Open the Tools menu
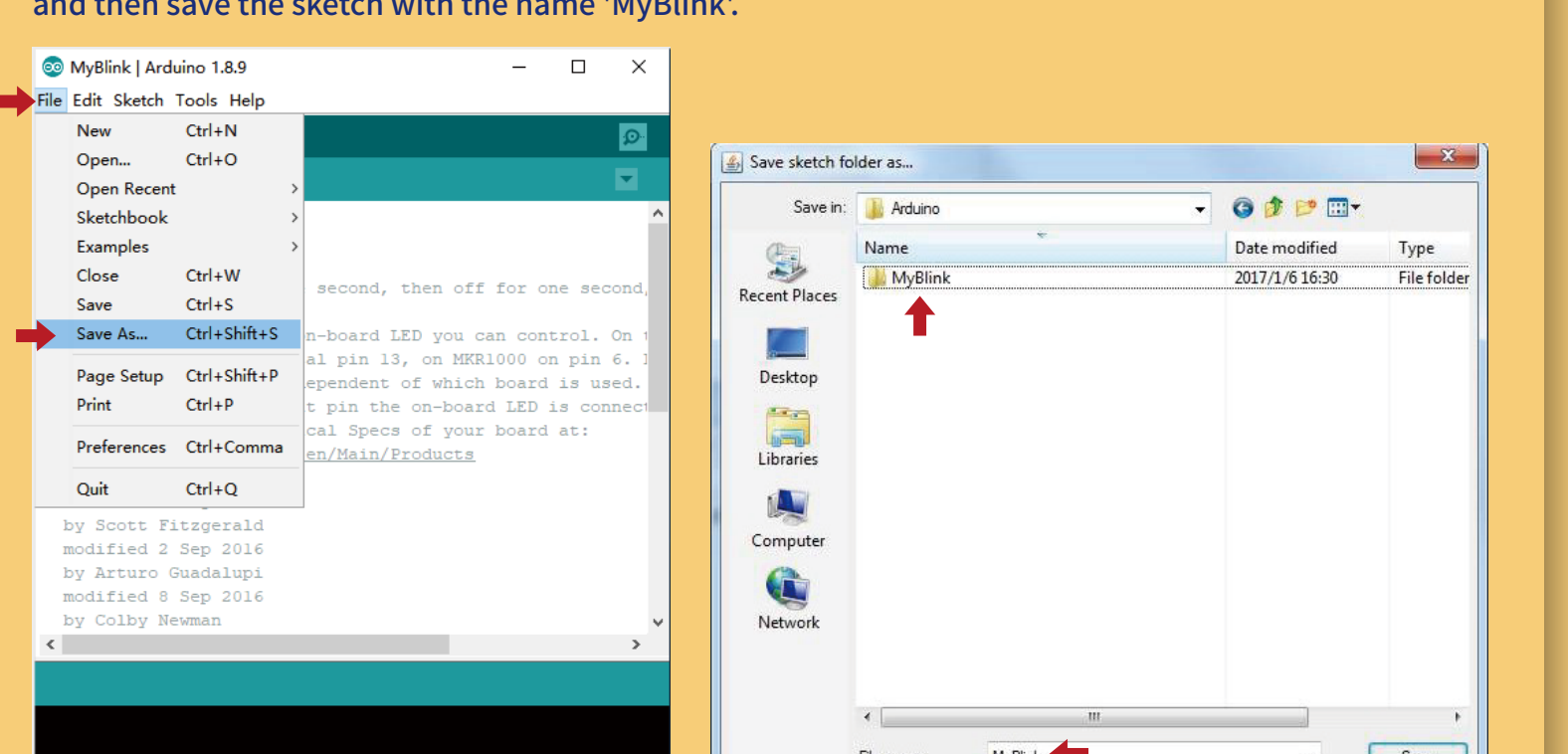 [196, 100]
